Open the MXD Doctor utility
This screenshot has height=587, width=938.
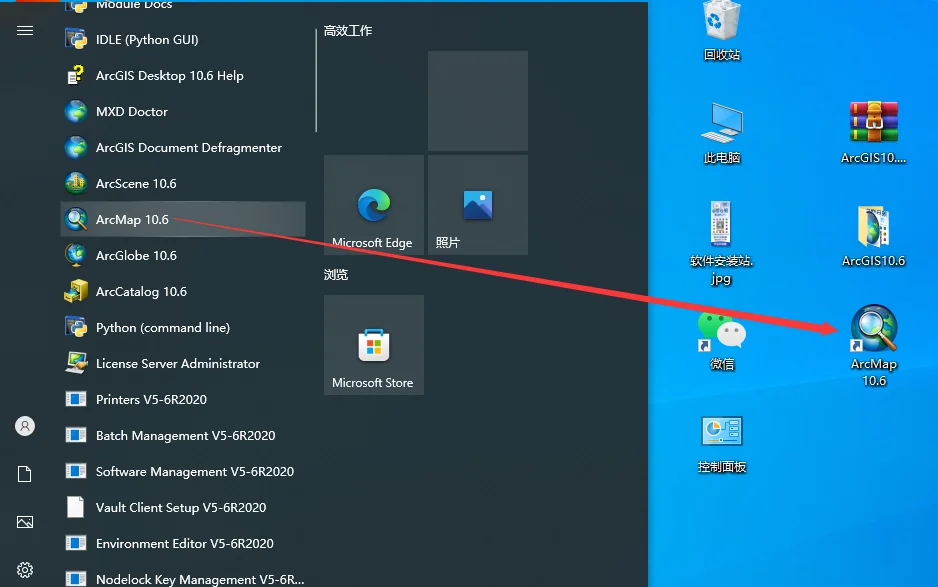pos(183,111)
